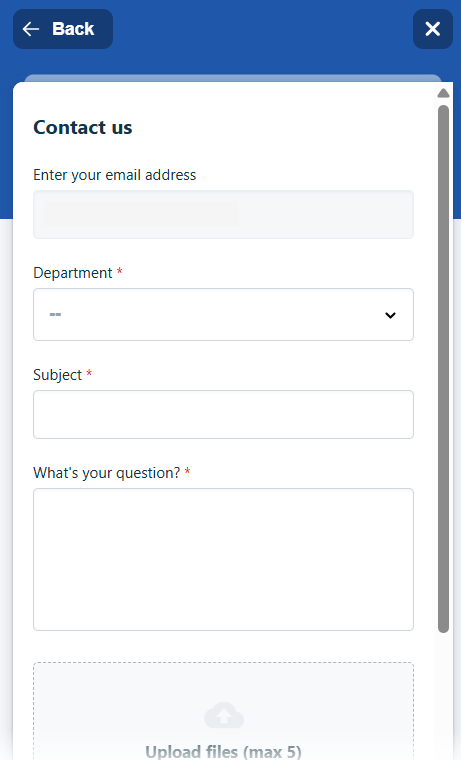Viewport: 461px width, 760px height.
Task: Click the Department dropdown chevron arrow
Action: point(390,315)
